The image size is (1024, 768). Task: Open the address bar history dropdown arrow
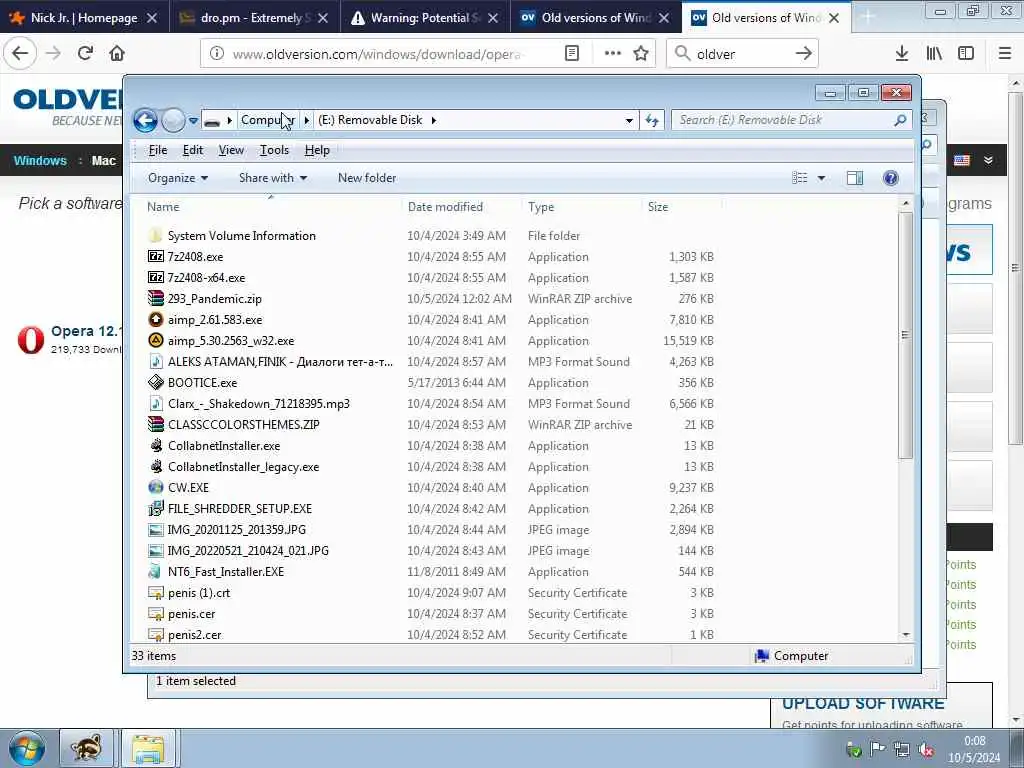pyautogui.click(x=629, y=120)
